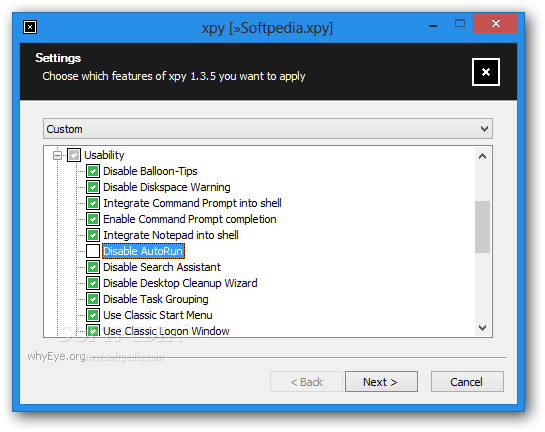Image resolution: width=545 pixels, height=432 pixels.
Task: Open the Custom profile dropdown
Action: tap(268, 129)
